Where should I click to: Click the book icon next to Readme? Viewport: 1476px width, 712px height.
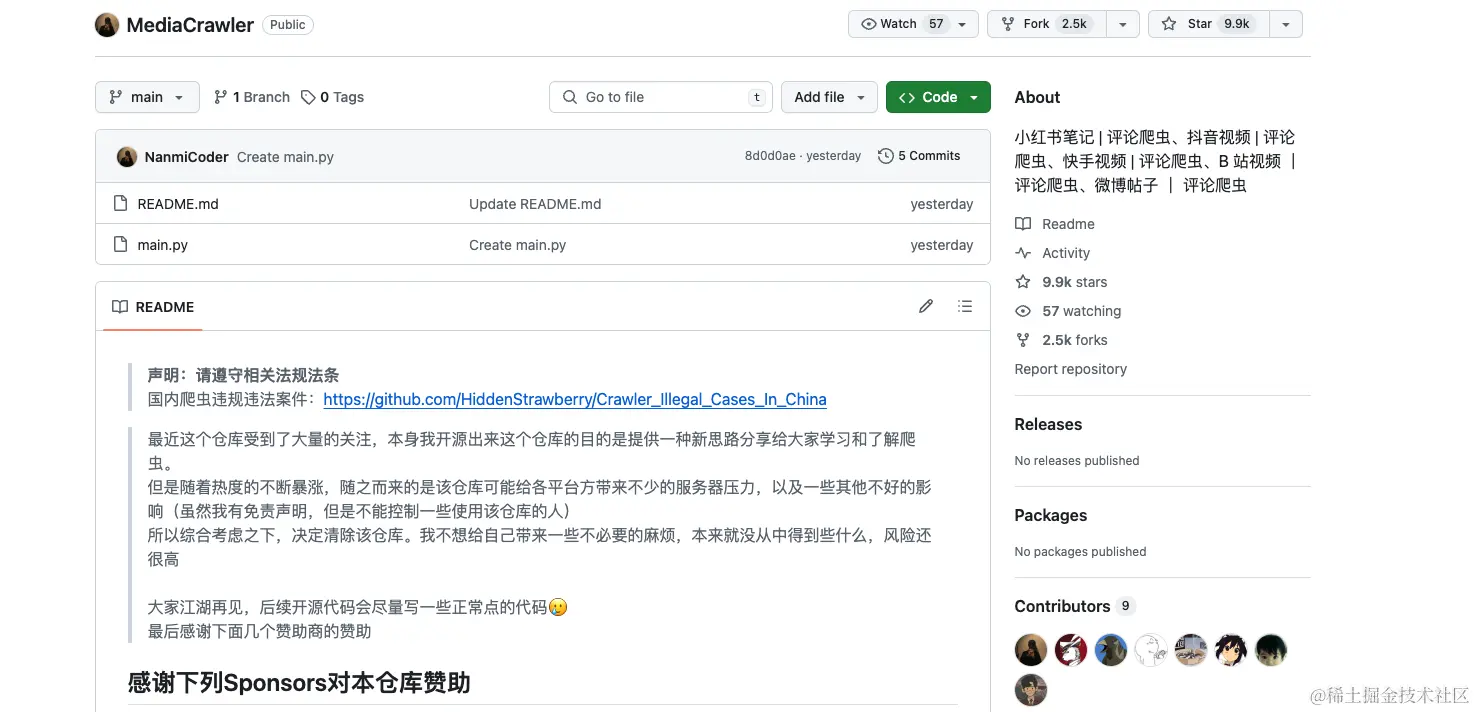[1023, 224]
